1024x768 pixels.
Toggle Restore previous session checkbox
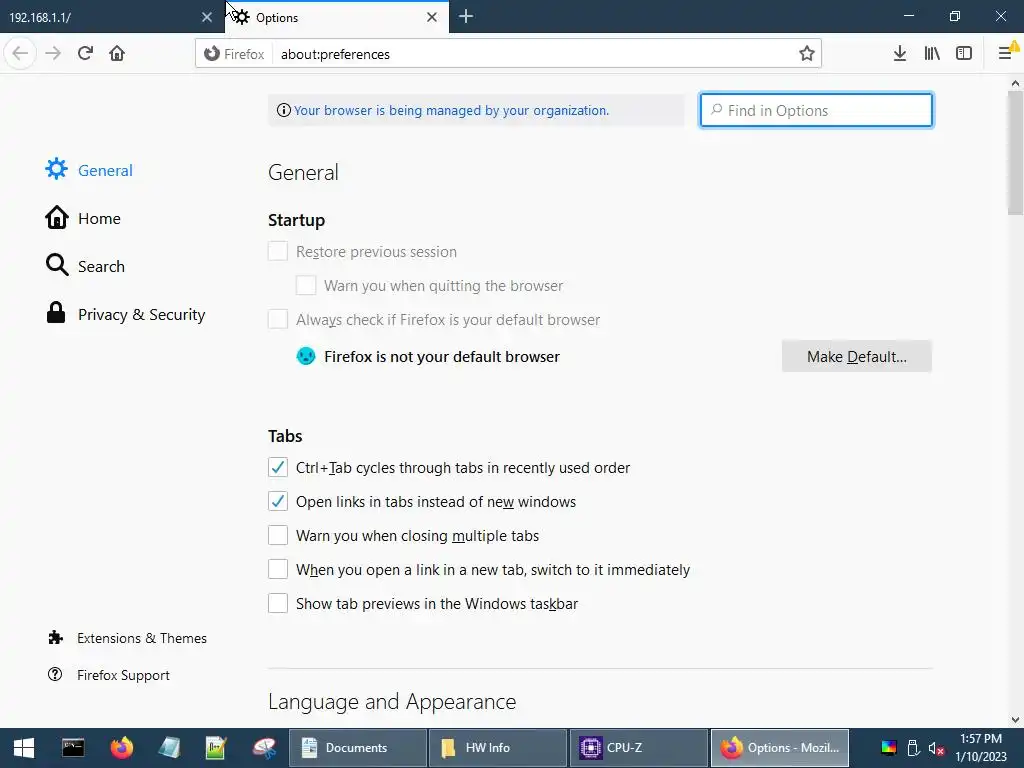[x=278, y=251]
